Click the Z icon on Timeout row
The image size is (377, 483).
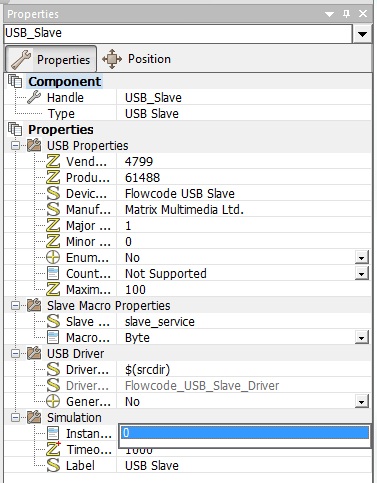coord(53,449)
